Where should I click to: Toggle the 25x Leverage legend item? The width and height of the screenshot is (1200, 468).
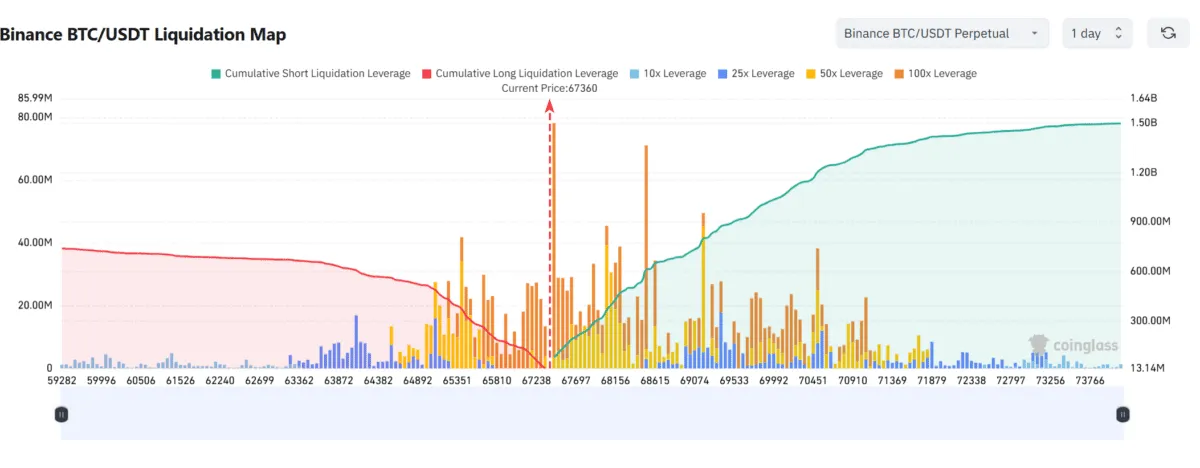tap(755, 74)
